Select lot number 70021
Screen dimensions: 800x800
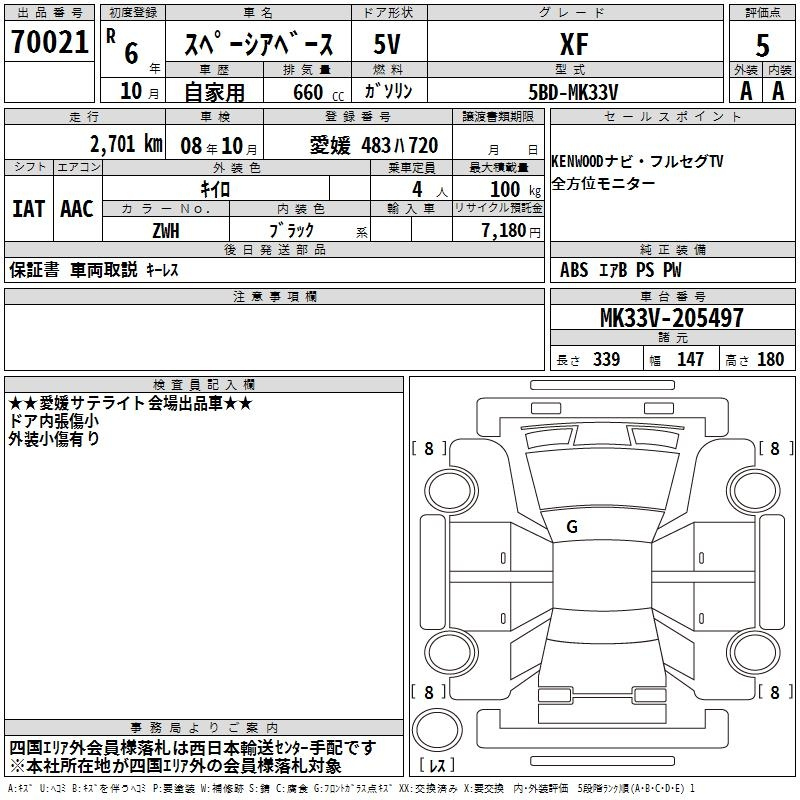click(x=49, y=43)
